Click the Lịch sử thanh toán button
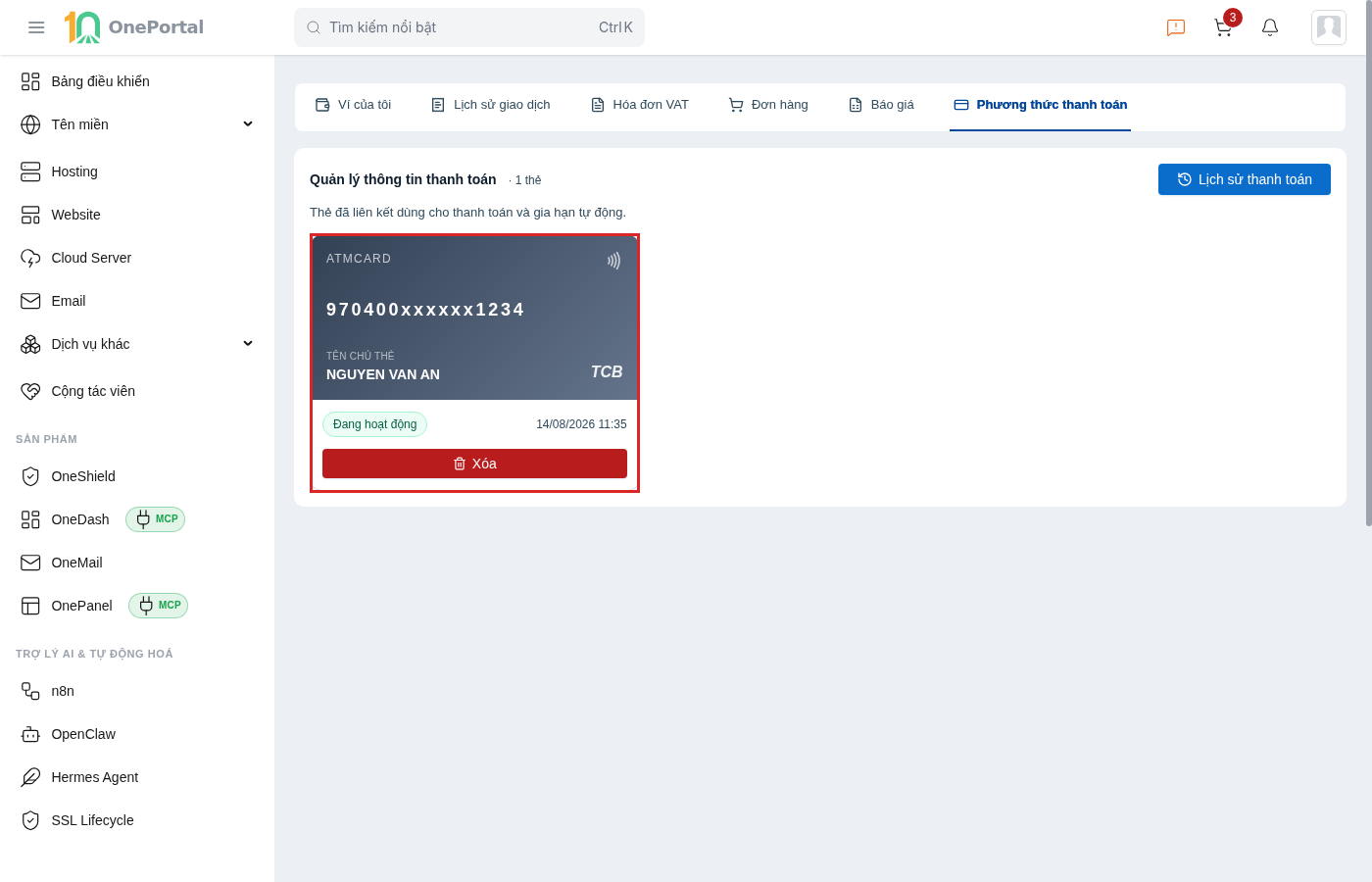Screen dimensions: 1372x882 pyautogui.click(x=1245, y=179)
